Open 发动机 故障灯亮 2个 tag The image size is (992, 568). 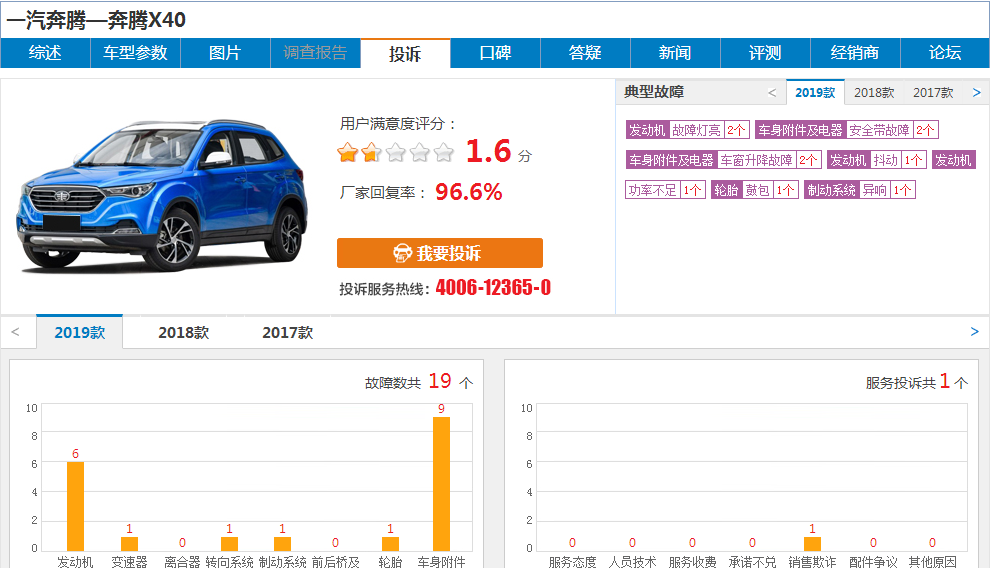[688, 130]
